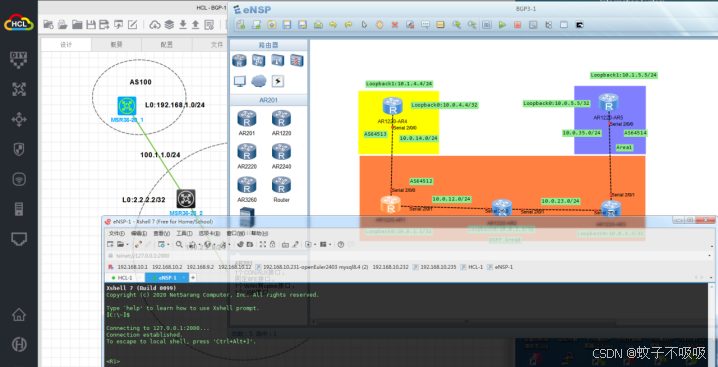Click the eNSP new topology icon
This screenshot has height=367, width=718.
click(240, 25)
